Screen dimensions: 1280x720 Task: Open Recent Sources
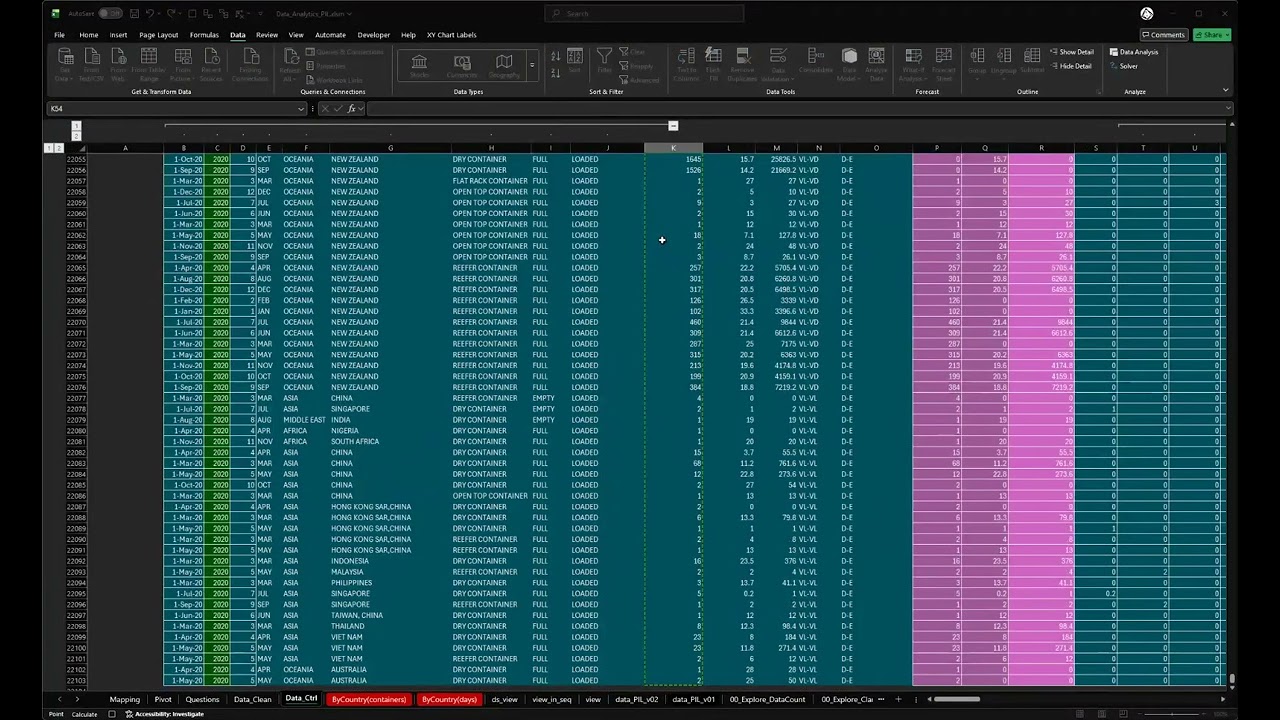point(211,64)
